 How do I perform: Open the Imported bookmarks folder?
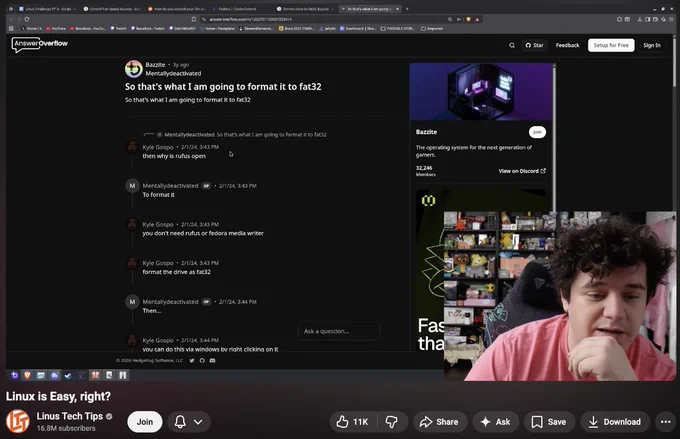point(432,29)
